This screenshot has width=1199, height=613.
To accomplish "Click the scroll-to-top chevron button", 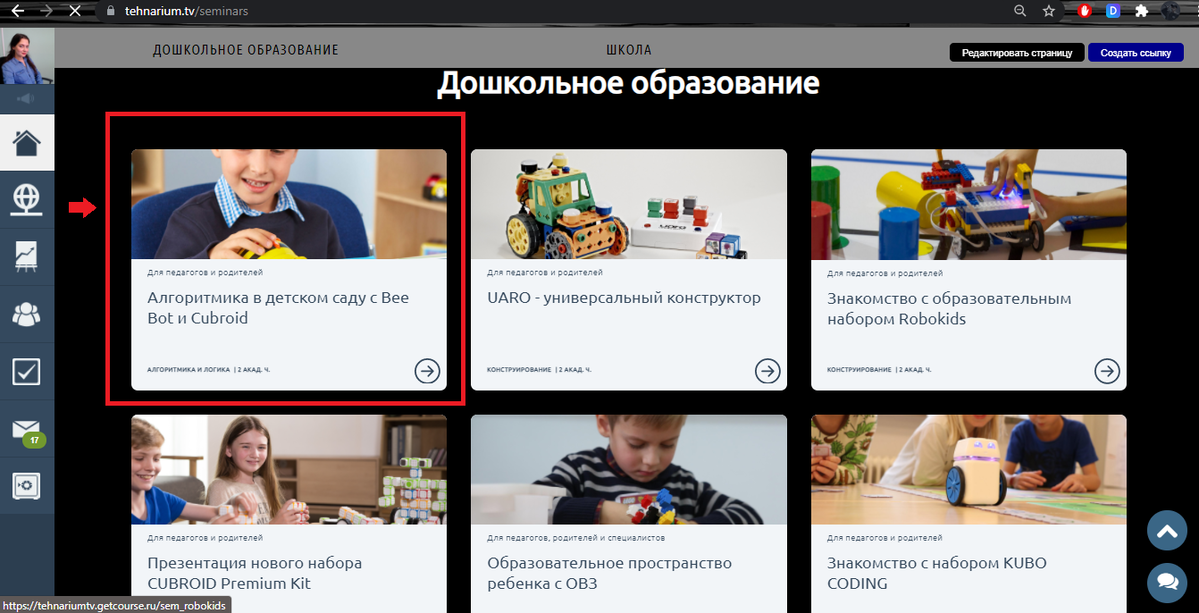I will 1167,530.
